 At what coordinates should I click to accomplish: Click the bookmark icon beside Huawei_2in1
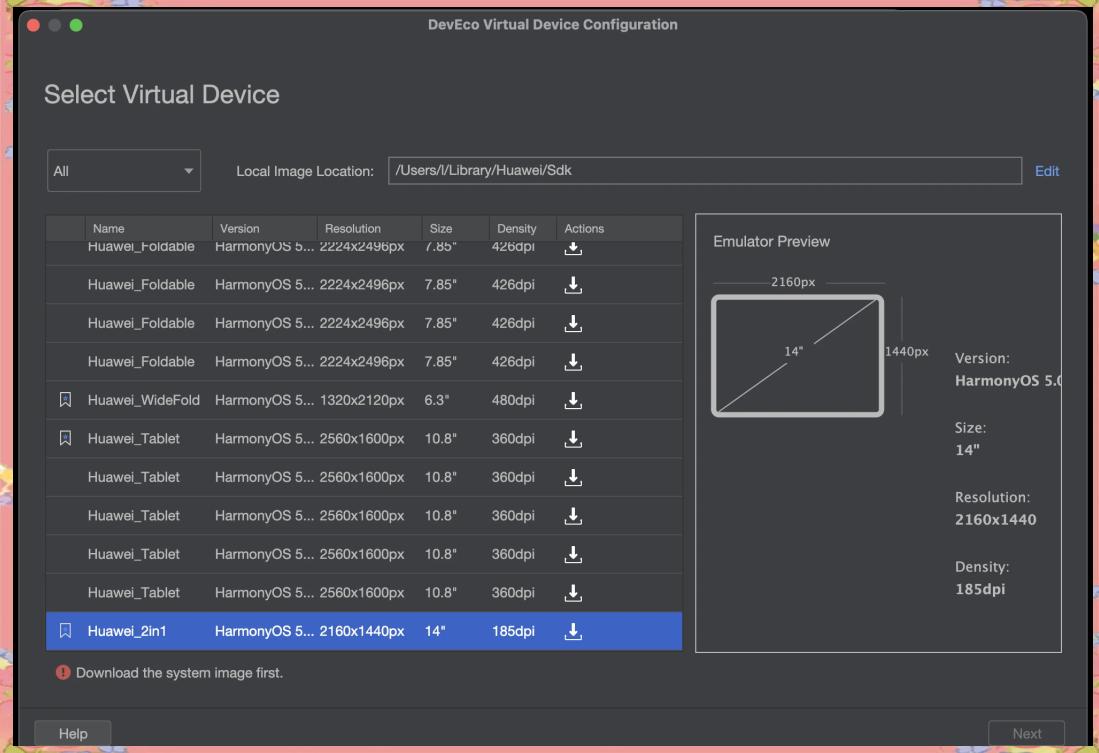tap(65, 630)
